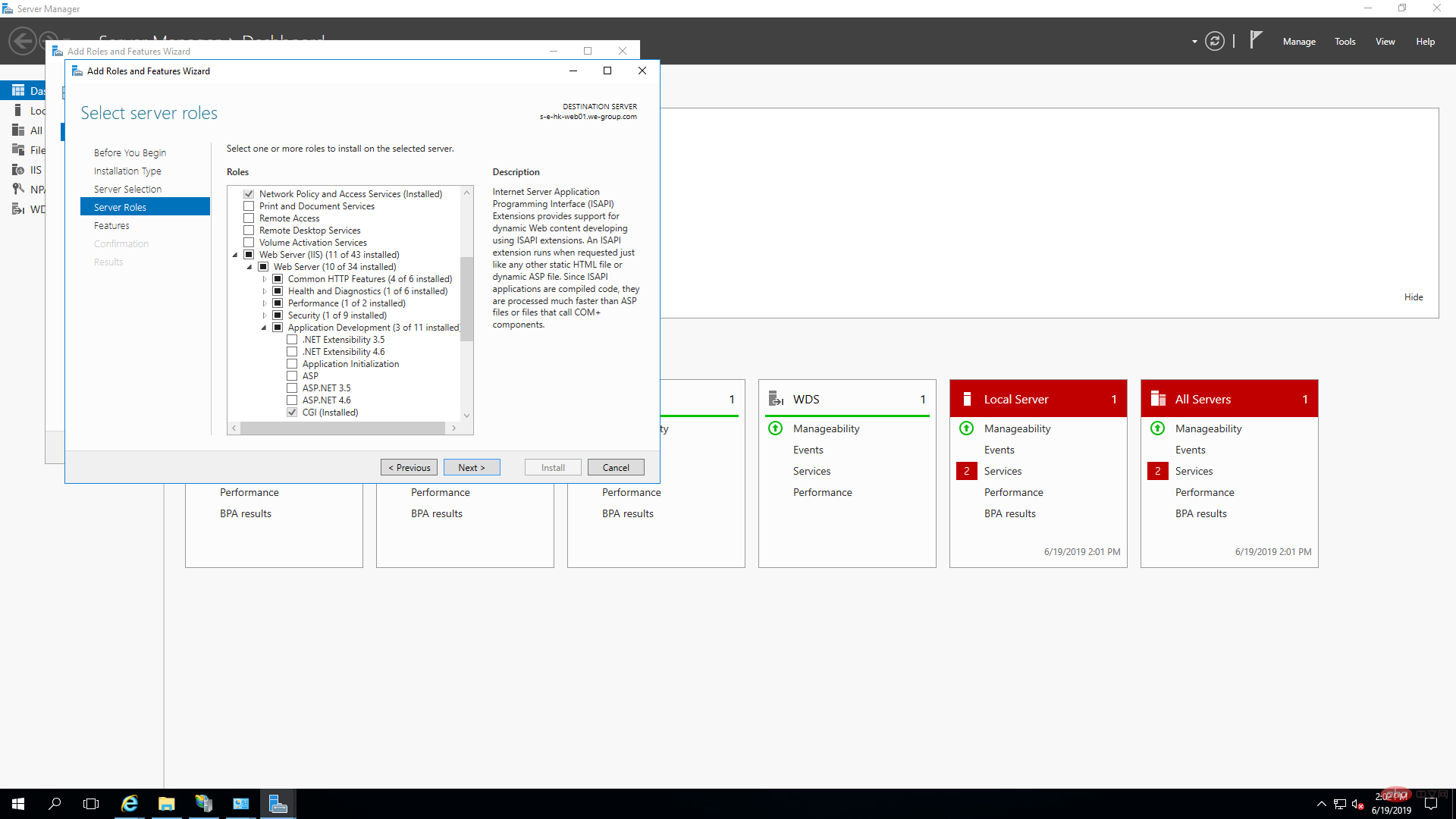
Task: Toggle the .NET Extensibility 3.5 checkbox
Action: [x=293, y=340]
